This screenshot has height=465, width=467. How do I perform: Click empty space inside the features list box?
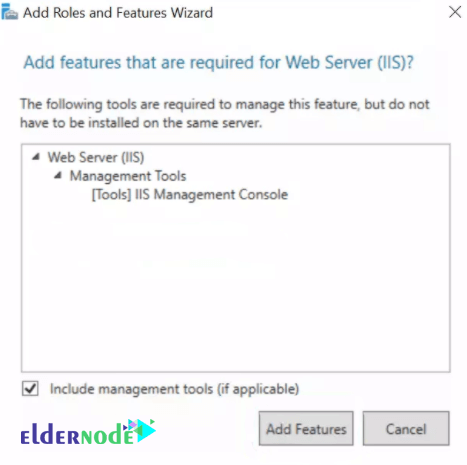[x=236, y=283]
